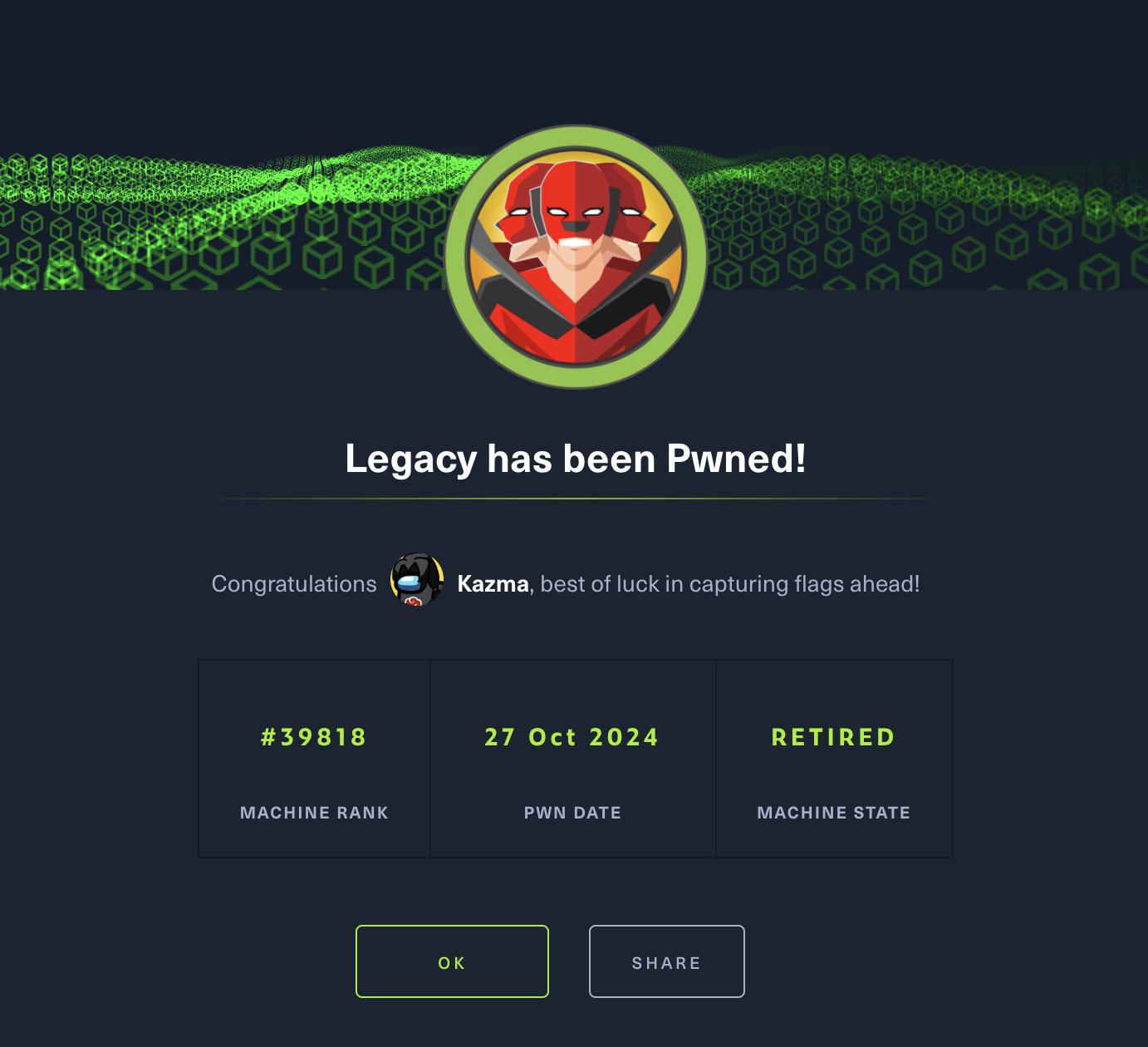This screenshot has height=1047, width=1148.
Task: Click the OK button
Action: tap(452, 961)
